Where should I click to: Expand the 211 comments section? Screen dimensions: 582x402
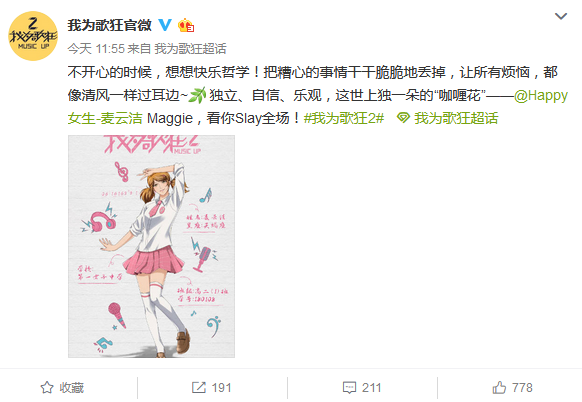pos(362,388)
